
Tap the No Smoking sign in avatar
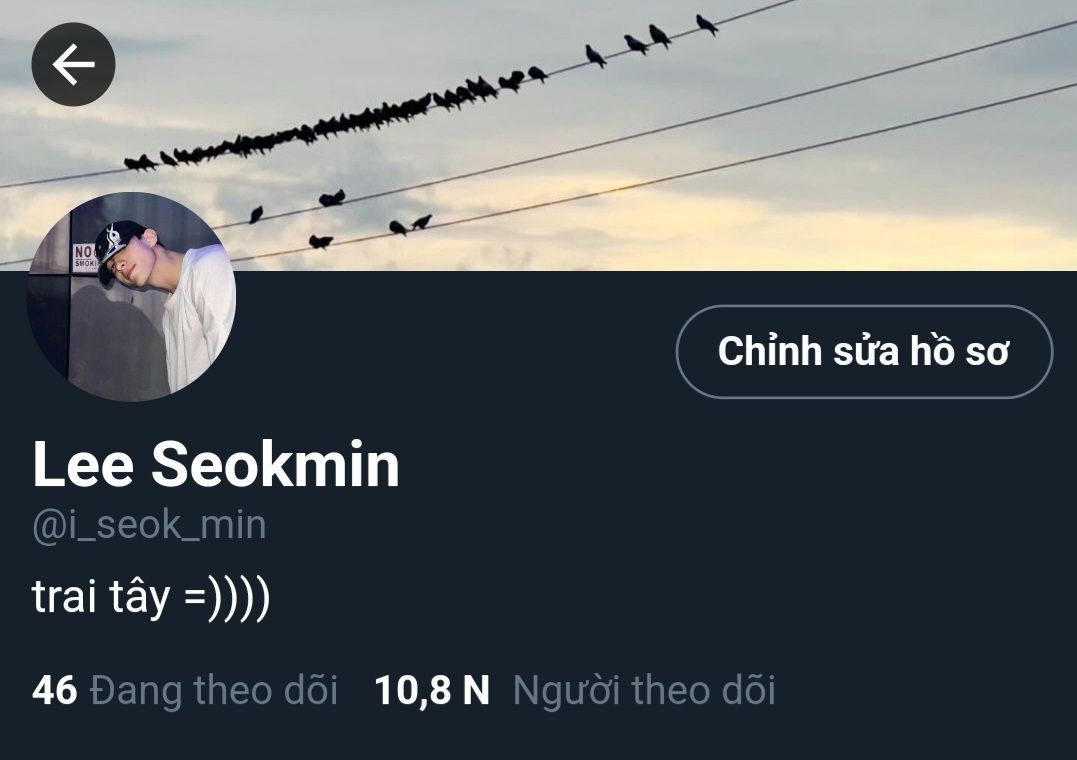point(85,258)
